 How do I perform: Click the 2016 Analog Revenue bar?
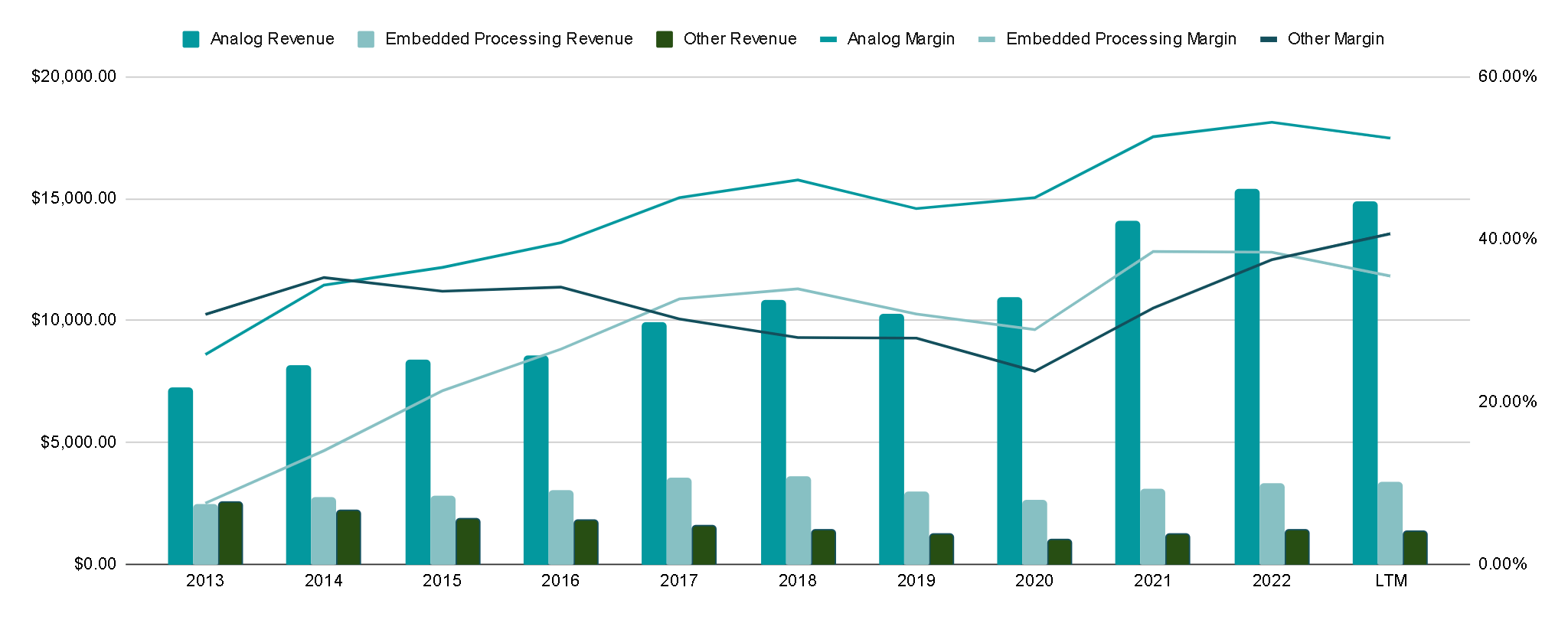(536, 460)
